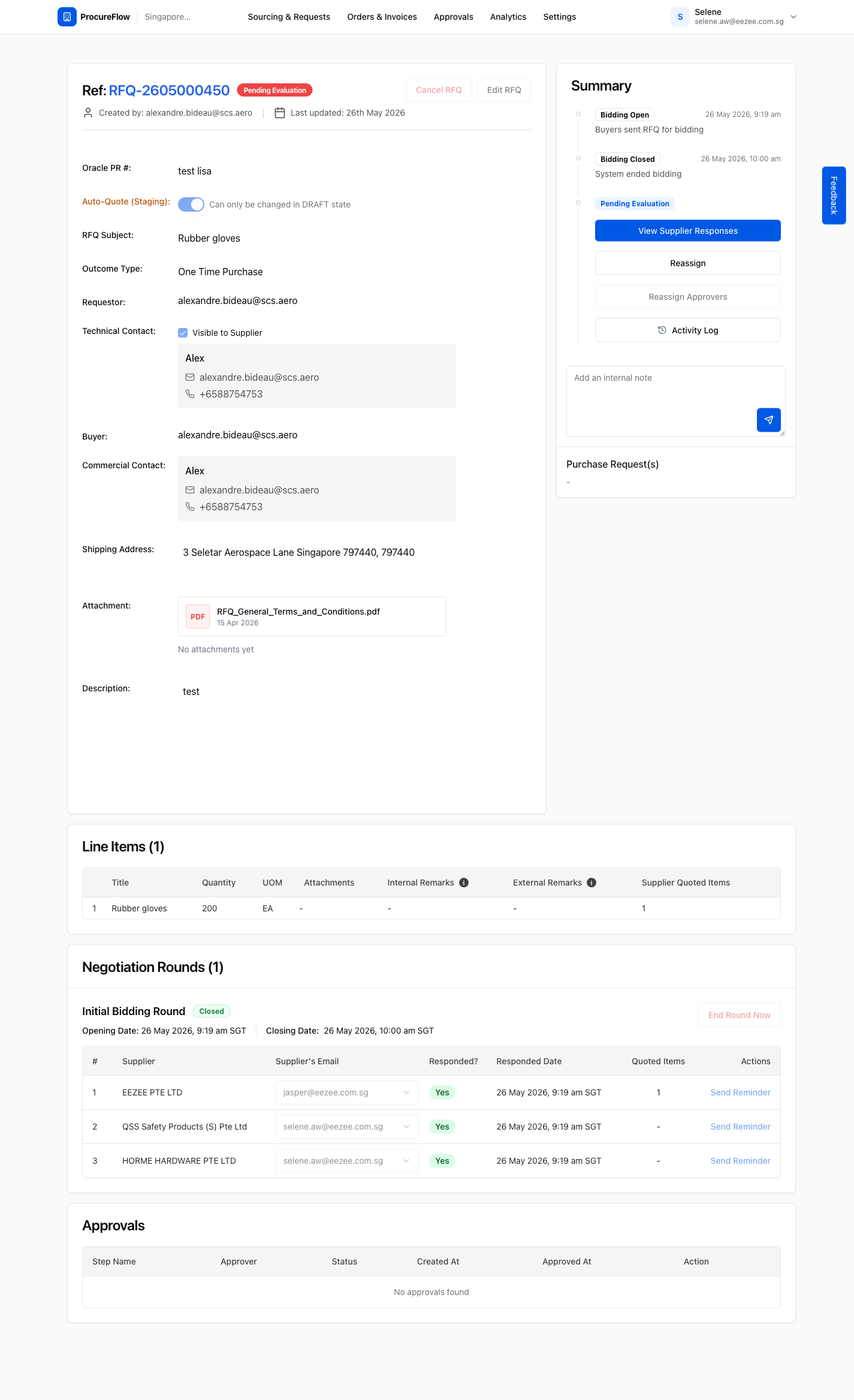Click the calendar icon beside Last updated

[280, 113]
